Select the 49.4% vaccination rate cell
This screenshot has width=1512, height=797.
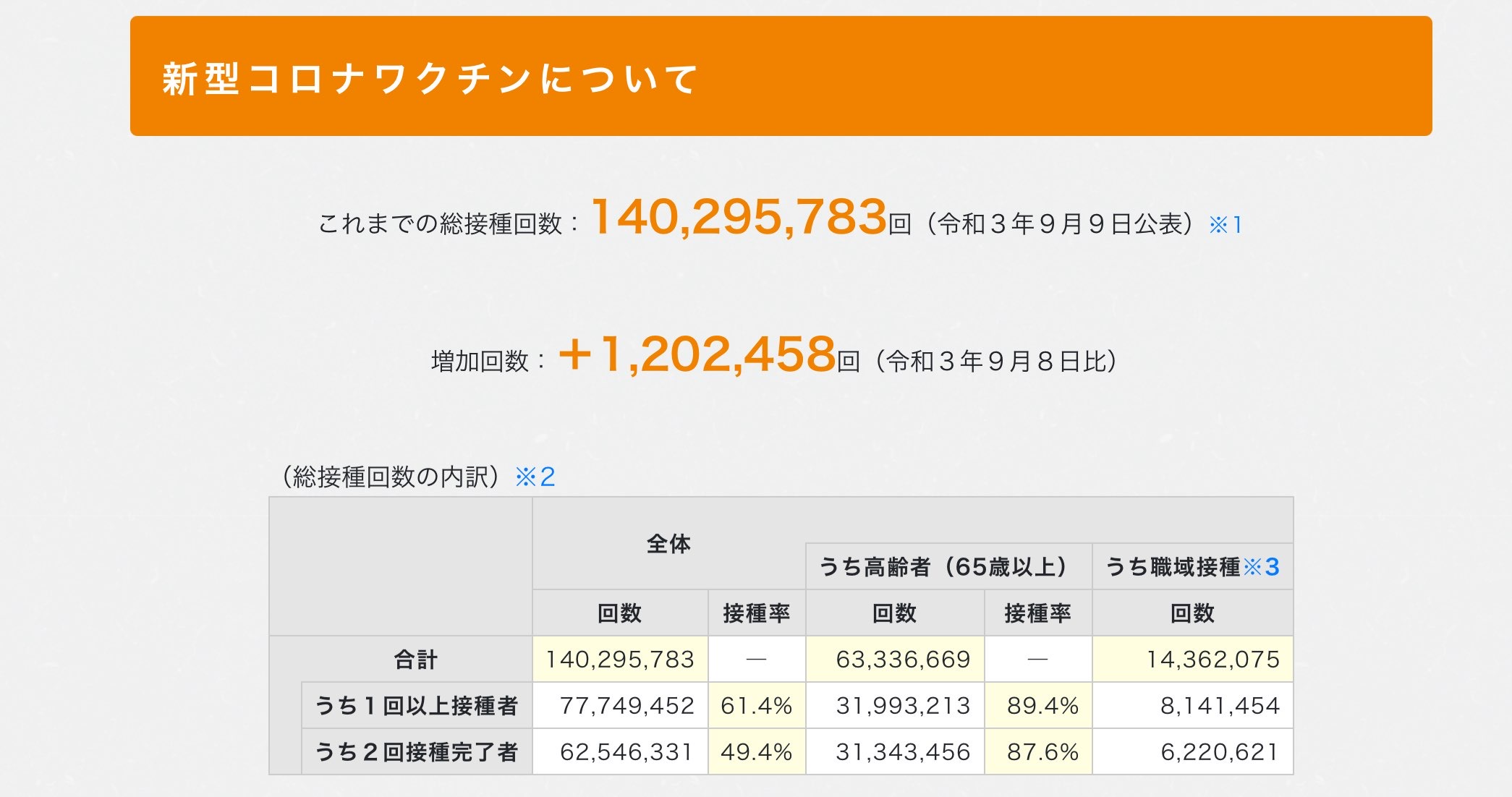pos(756,752)
